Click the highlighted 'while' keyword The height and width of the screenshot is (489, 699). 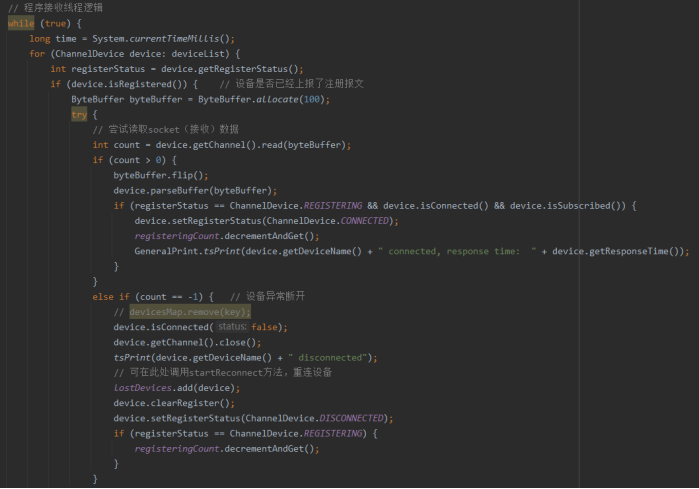tap(20, 23)
